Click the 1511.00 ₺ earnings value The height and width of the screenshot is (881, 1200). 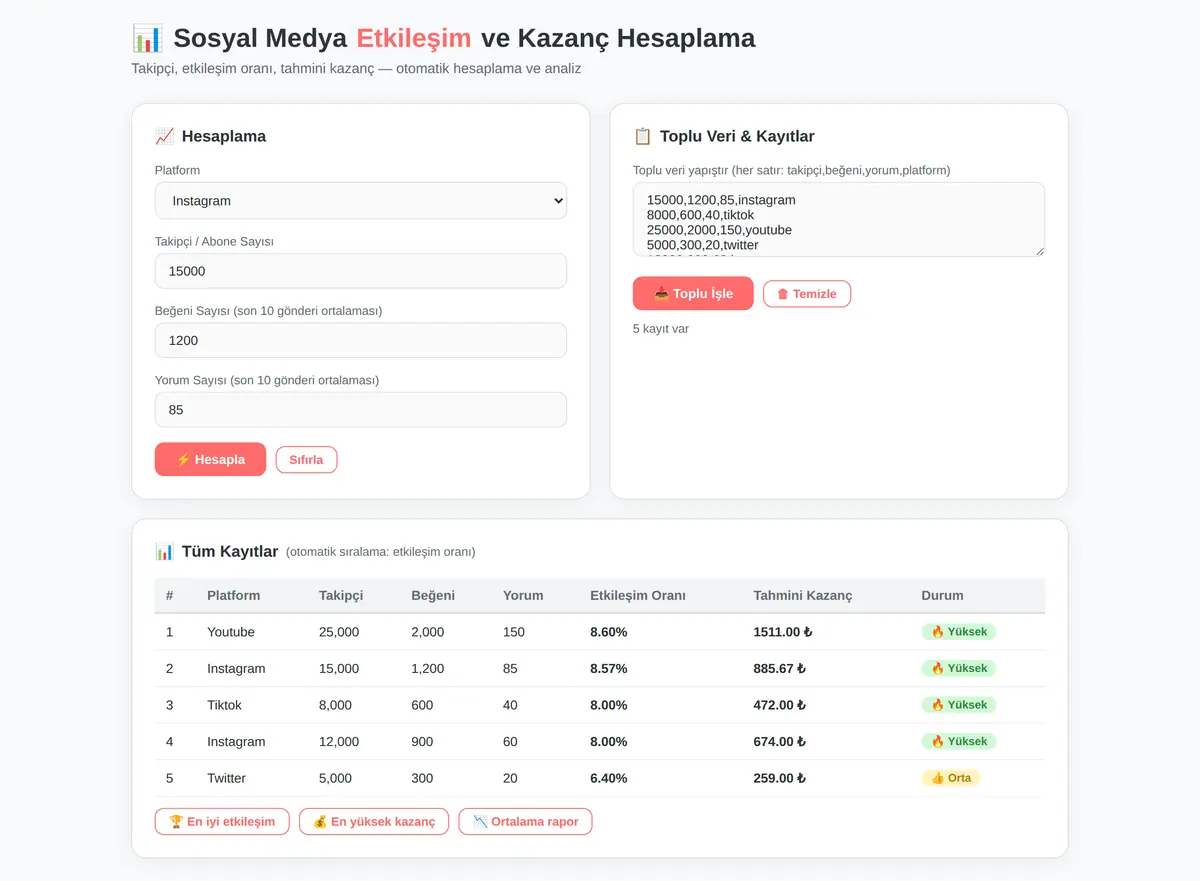tap(783, 632)
